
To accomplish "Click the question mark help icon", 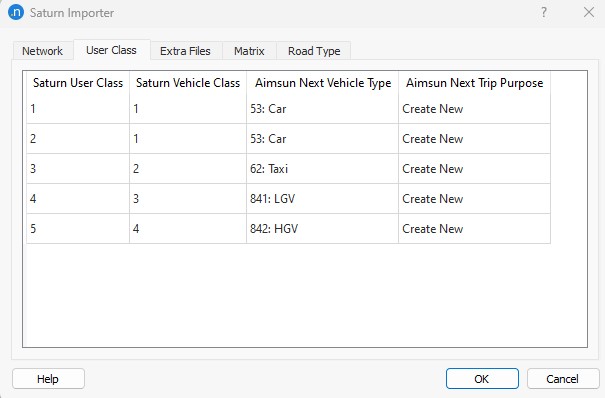I will tap(544, 12).
